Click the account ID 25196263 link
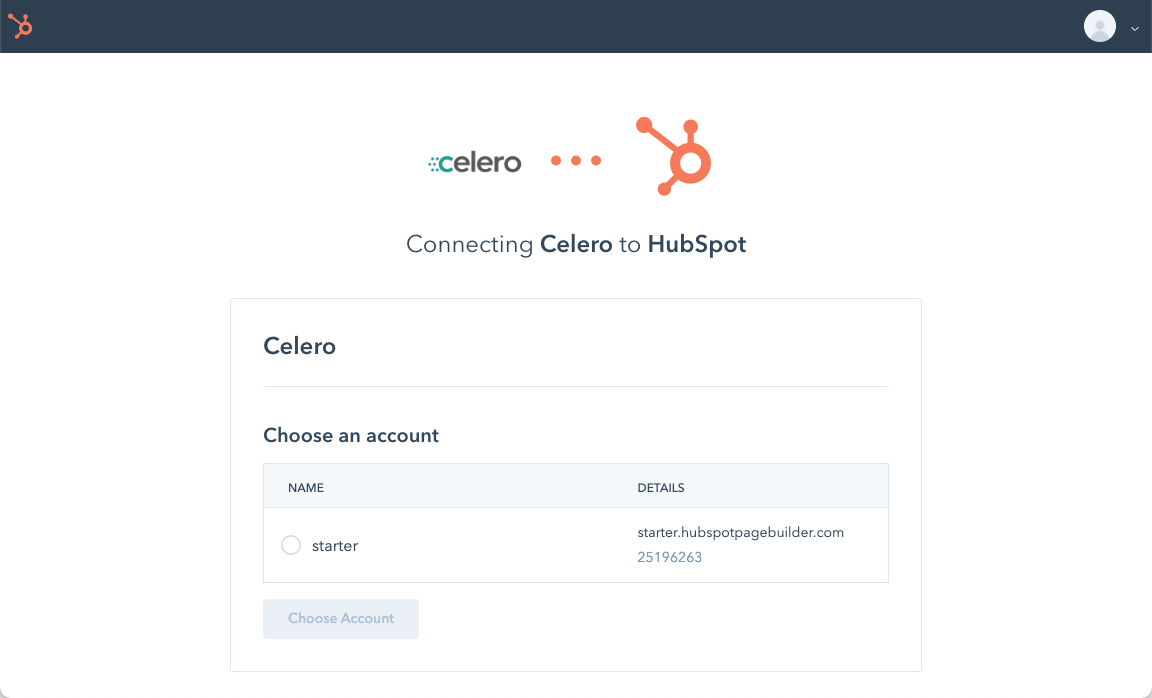The image size is (1152, 698). pos(670,557)
